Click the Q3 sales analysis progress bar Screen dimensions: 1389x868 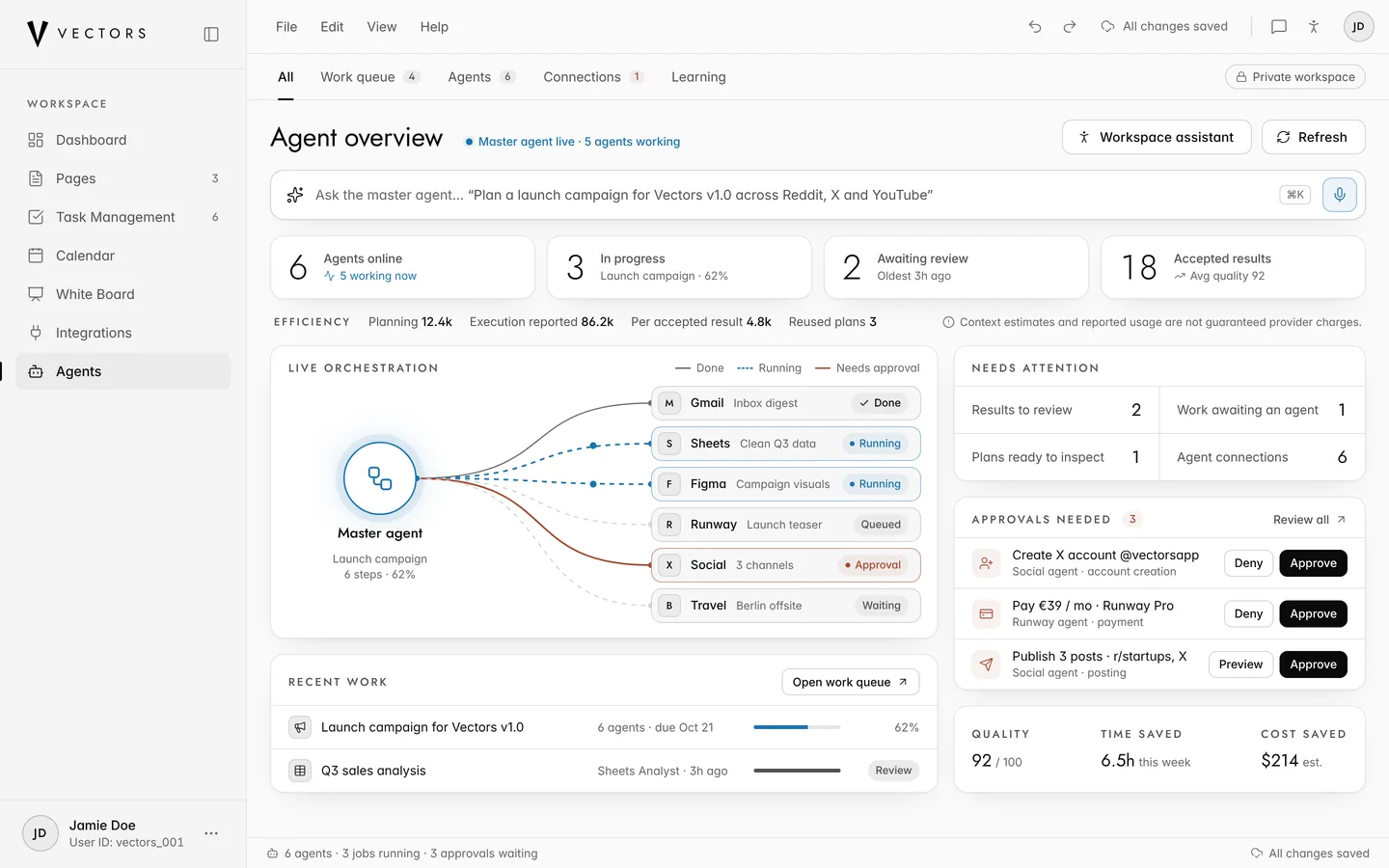797,771
